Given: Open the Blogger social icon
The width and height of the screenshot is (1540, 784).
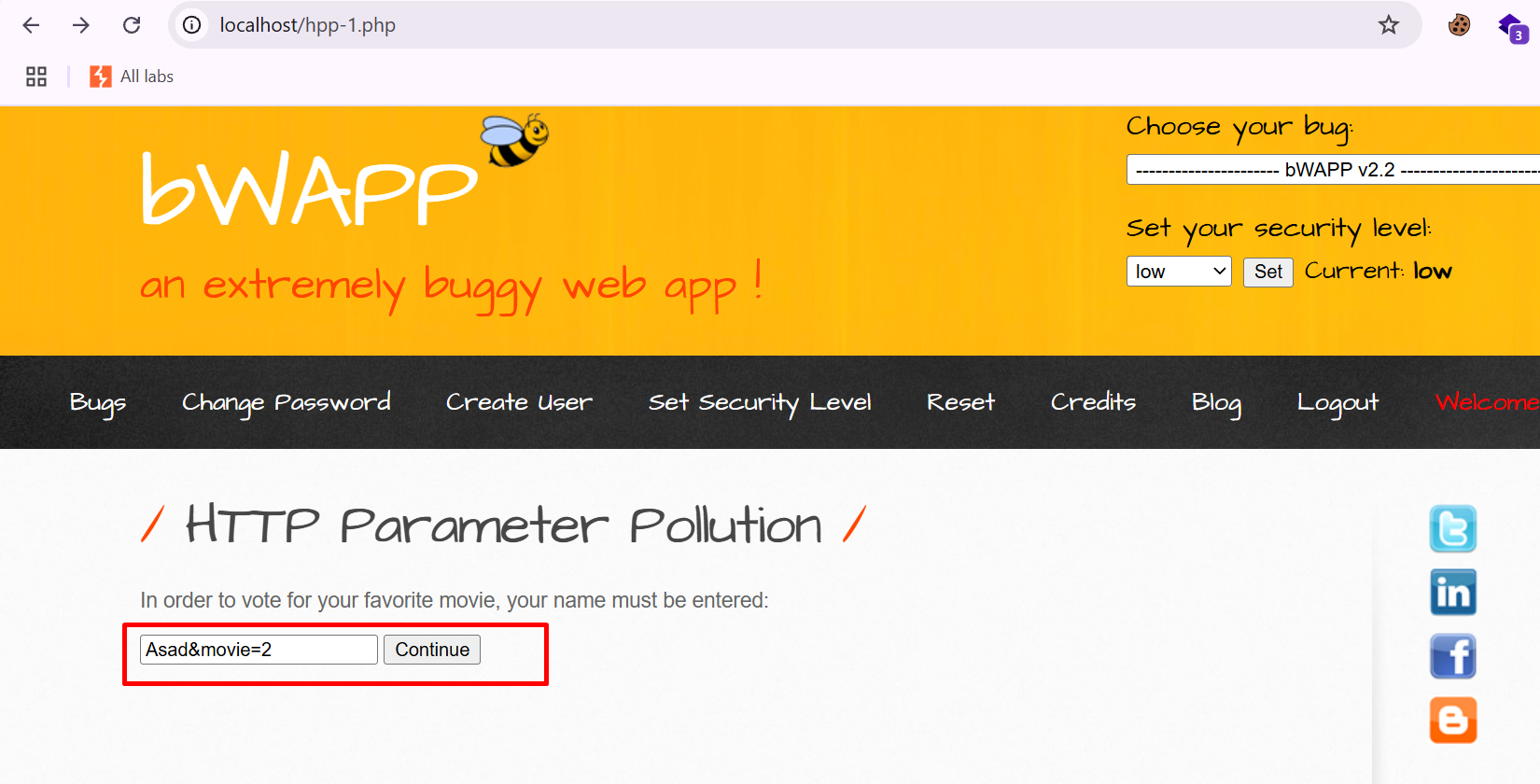Looking at the screenshot, I should point(1452,720).
